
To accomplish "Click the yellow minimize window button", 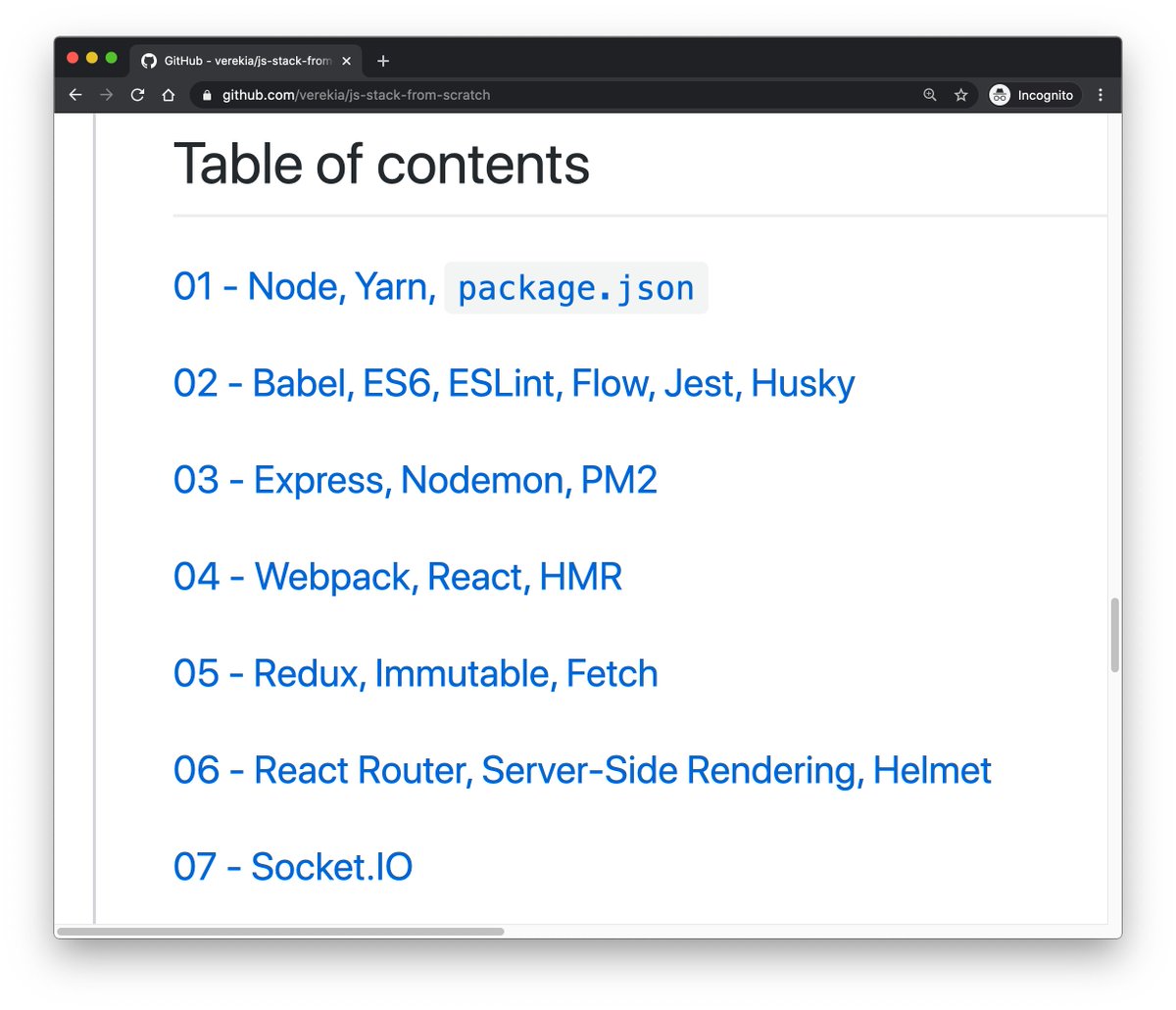I will point(92,58).
